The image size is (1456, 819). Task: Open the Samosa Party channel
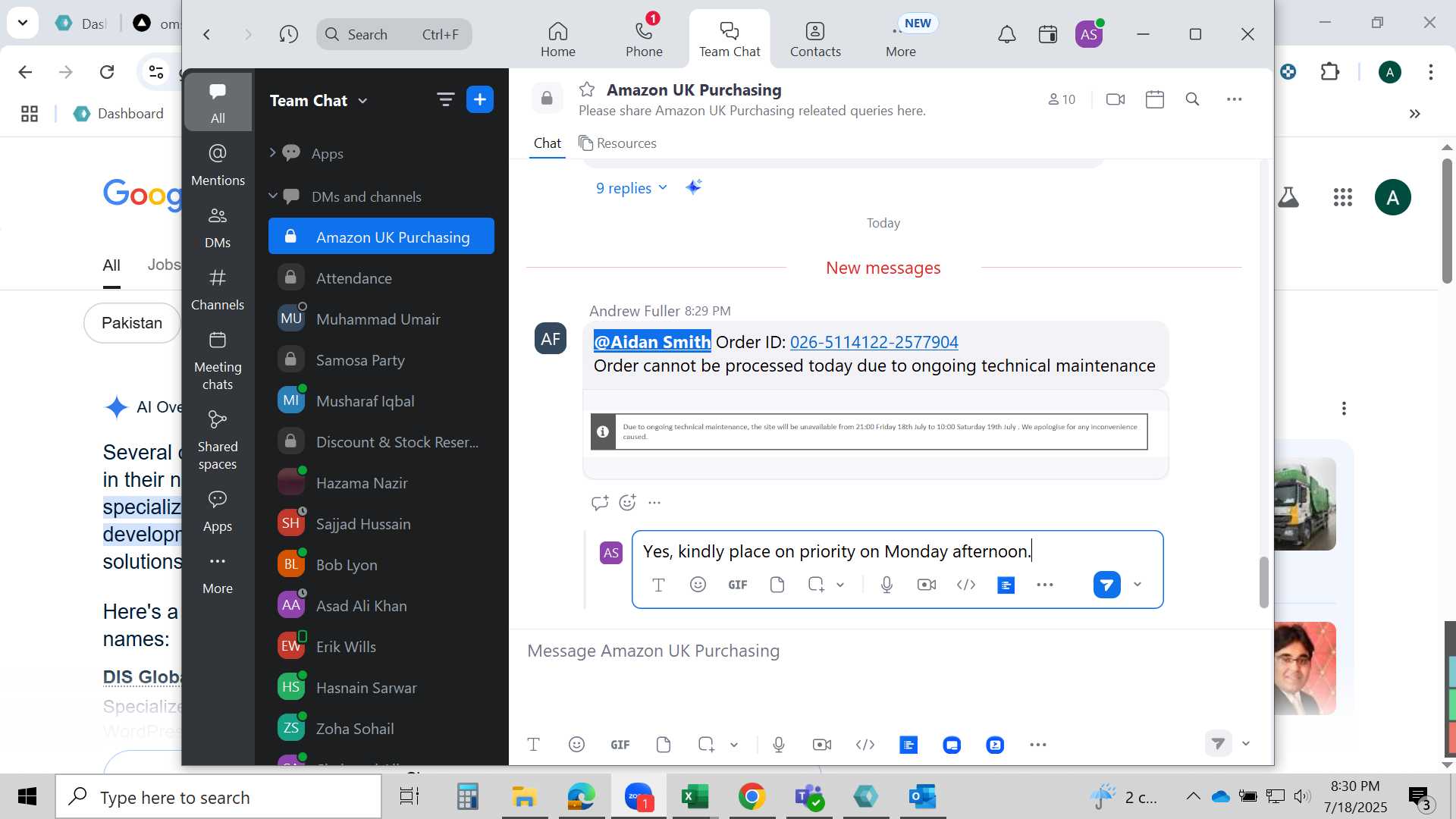381,360
